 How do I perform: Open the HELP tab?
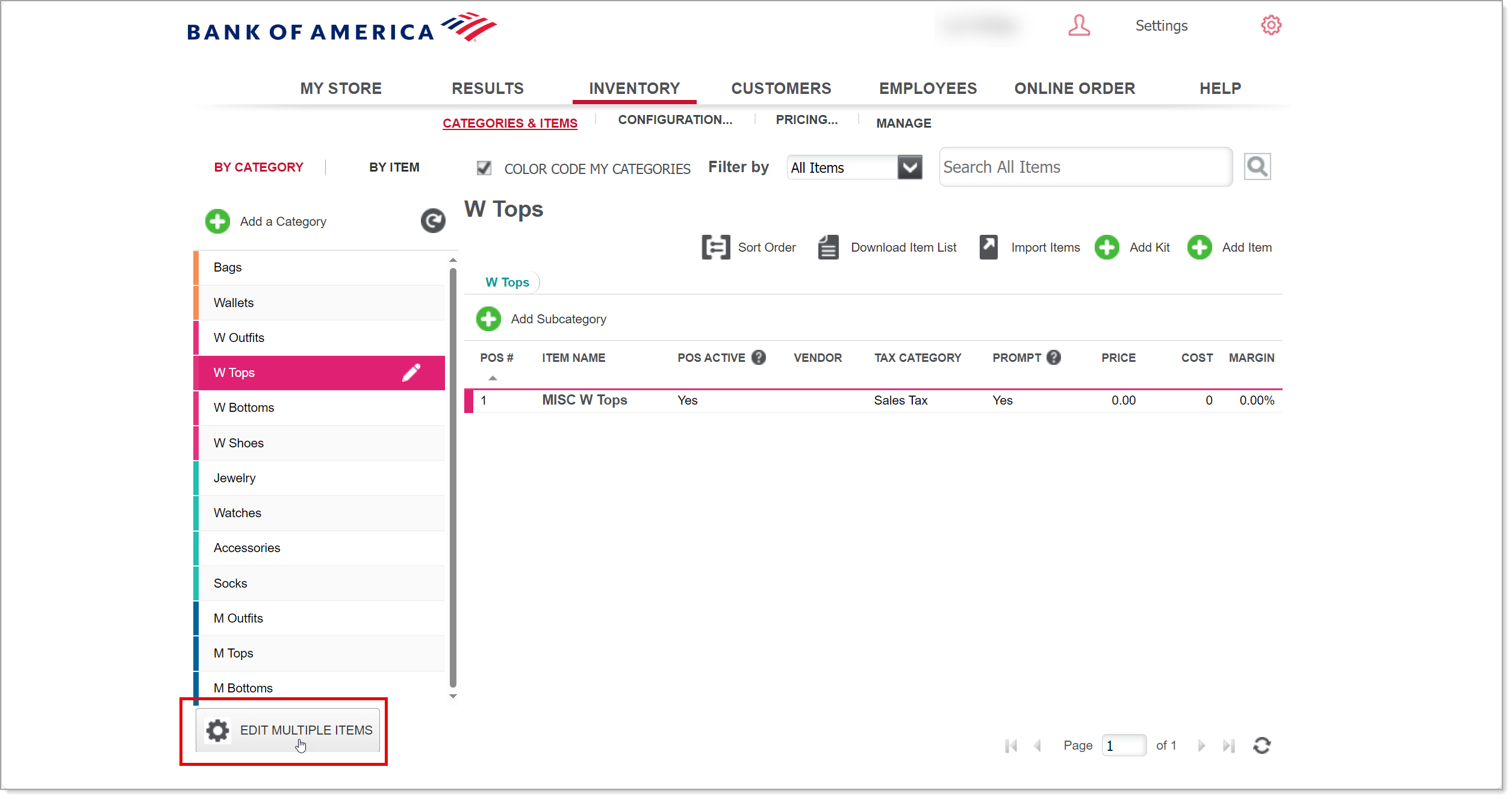(1220, 89)
